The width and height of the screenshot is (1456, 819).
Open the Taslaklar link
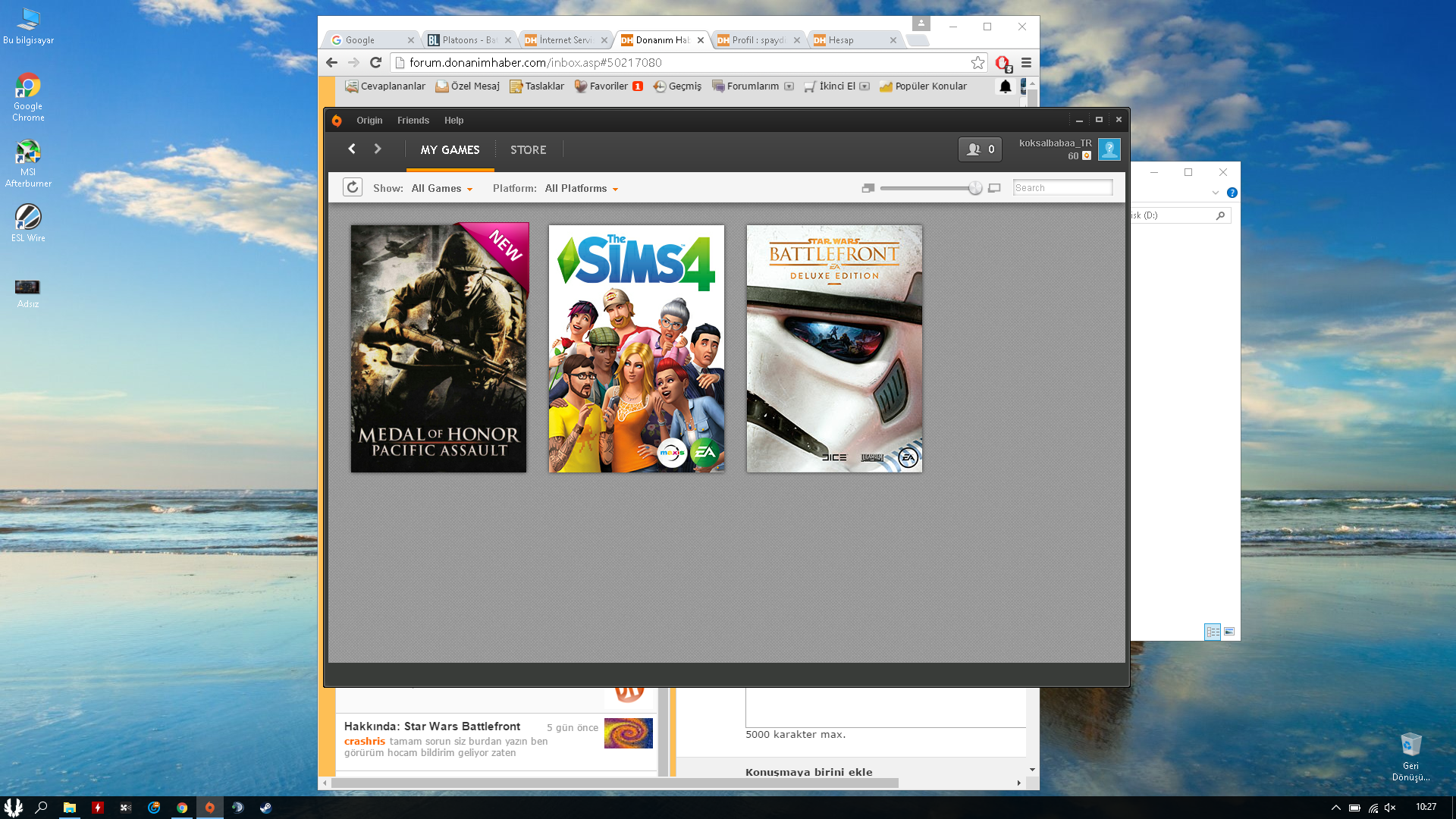[x=537, y=86]
